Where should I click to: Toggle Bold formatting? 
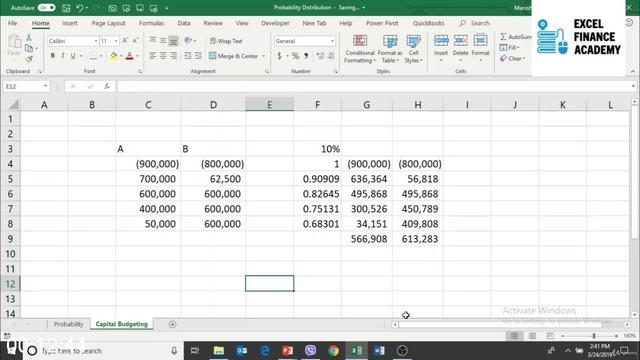pos(53,56)
